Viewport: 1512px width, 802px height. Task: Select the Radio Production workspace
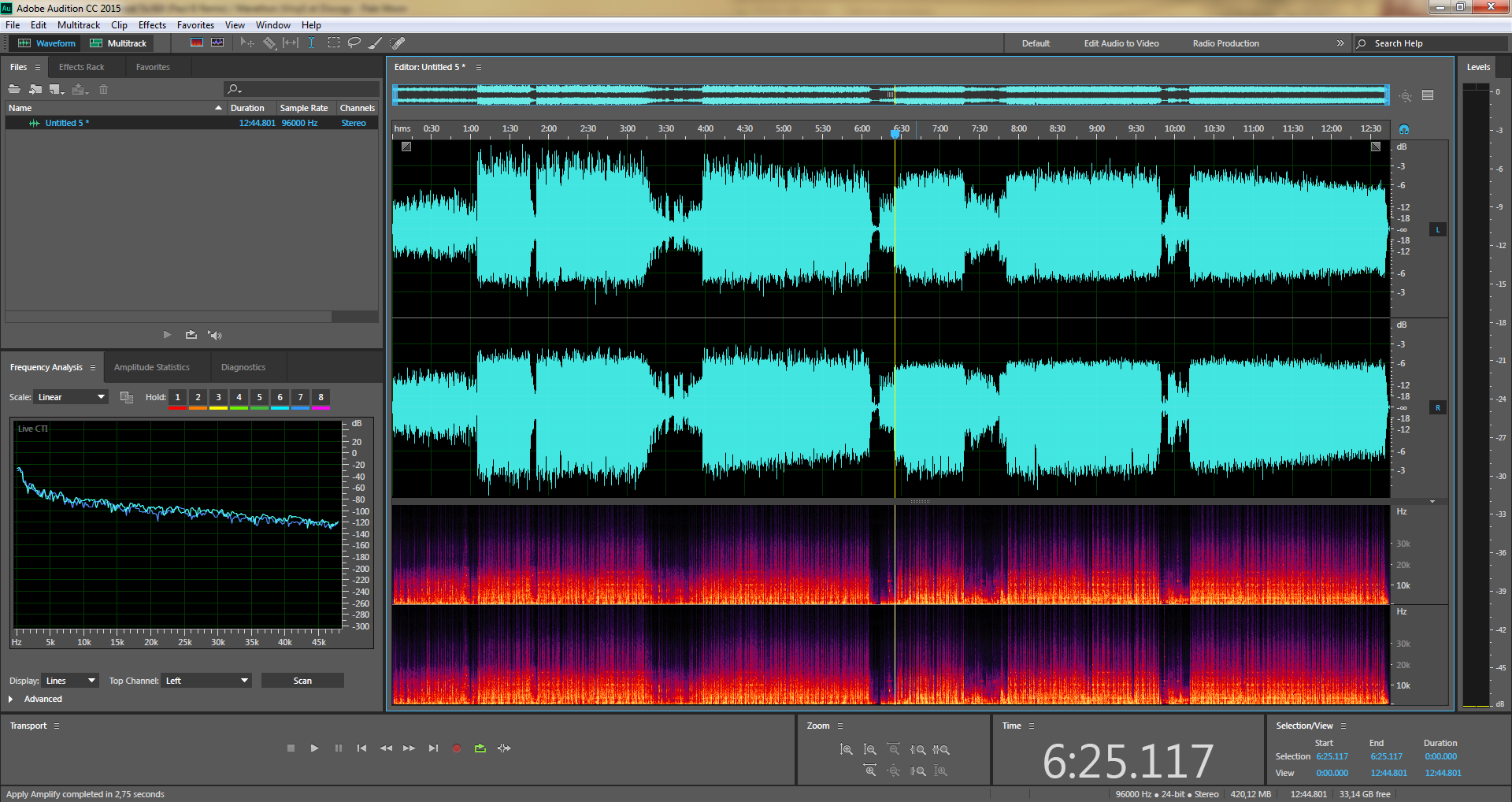(x=1225, y=43)
